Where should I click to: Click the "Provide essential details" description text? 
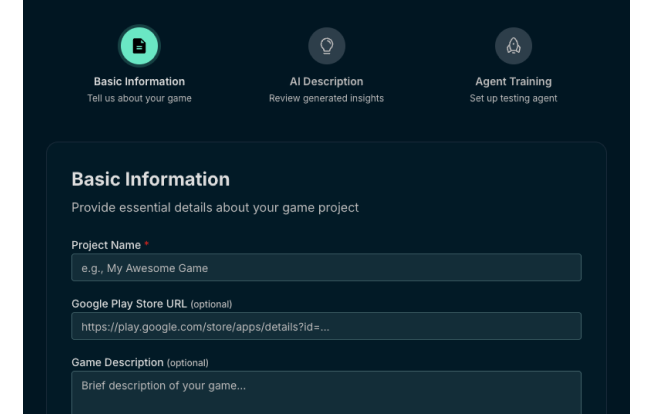214,208
